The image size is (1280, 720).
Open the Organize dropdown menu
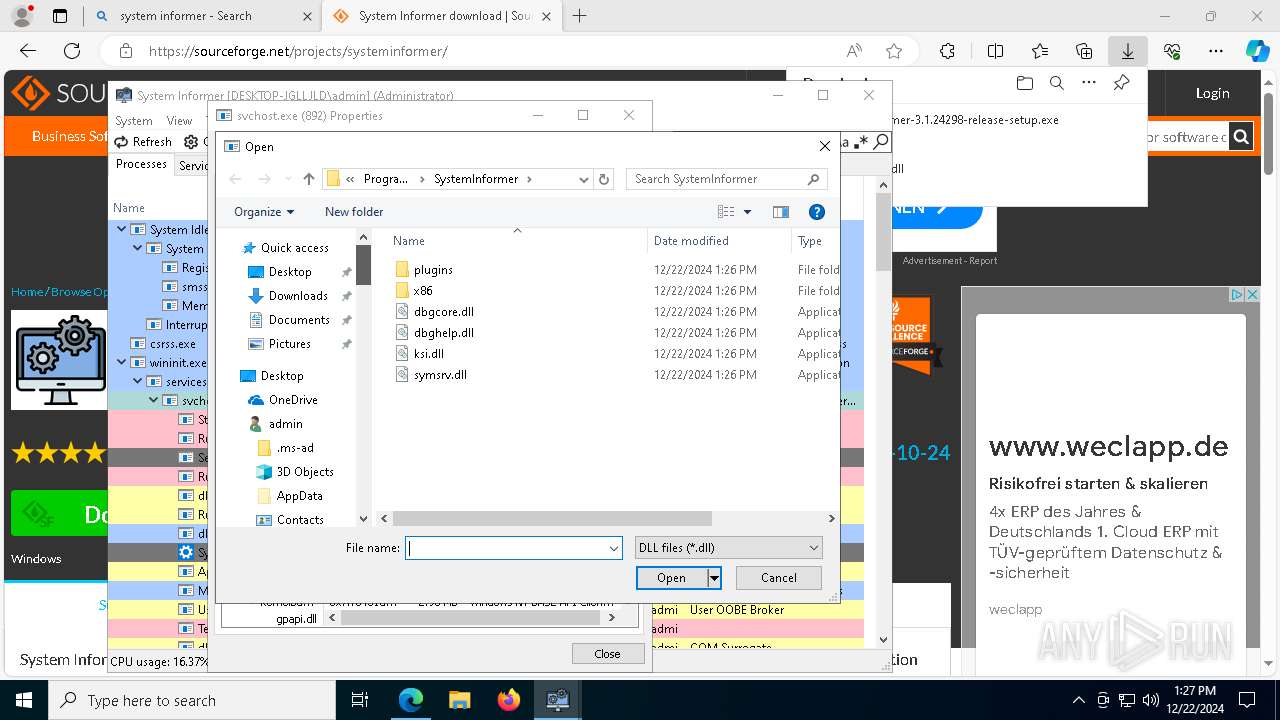264,212
